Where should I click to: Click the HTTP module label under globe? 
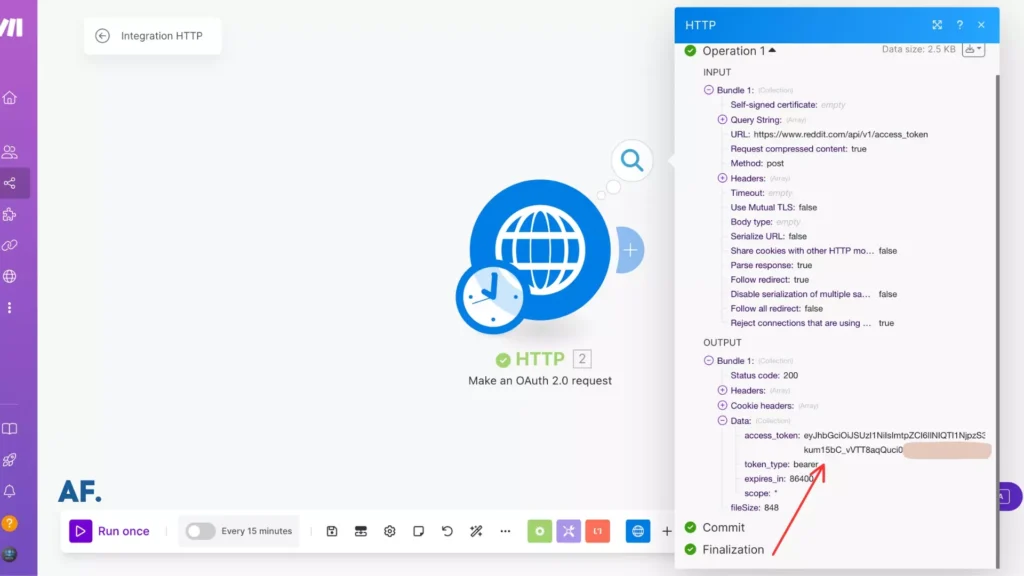coord(539,359)
